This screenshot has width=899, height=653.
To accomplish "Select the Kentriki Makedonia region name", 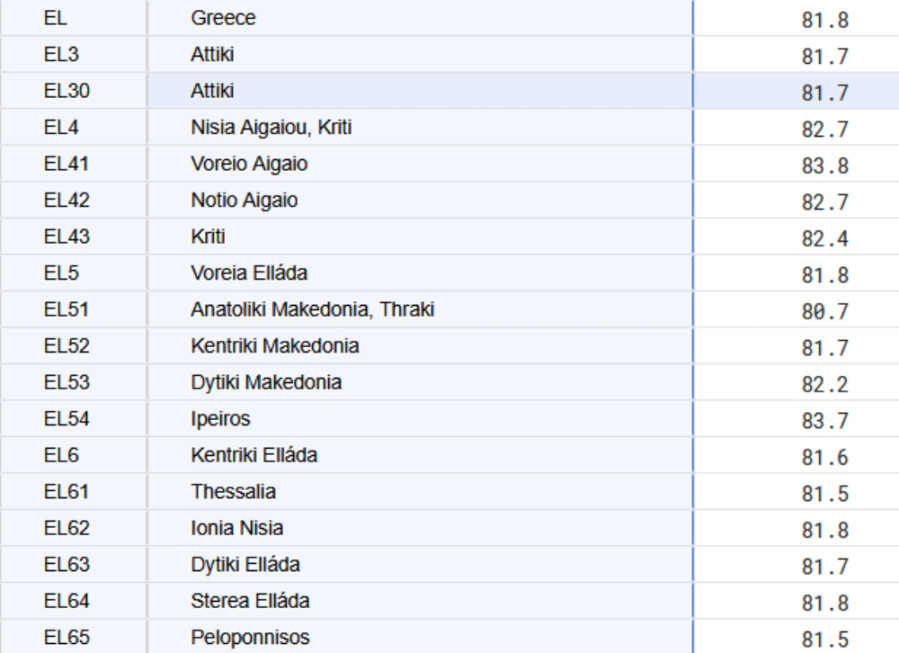I will pyautogui.click(x=275, y=346).
